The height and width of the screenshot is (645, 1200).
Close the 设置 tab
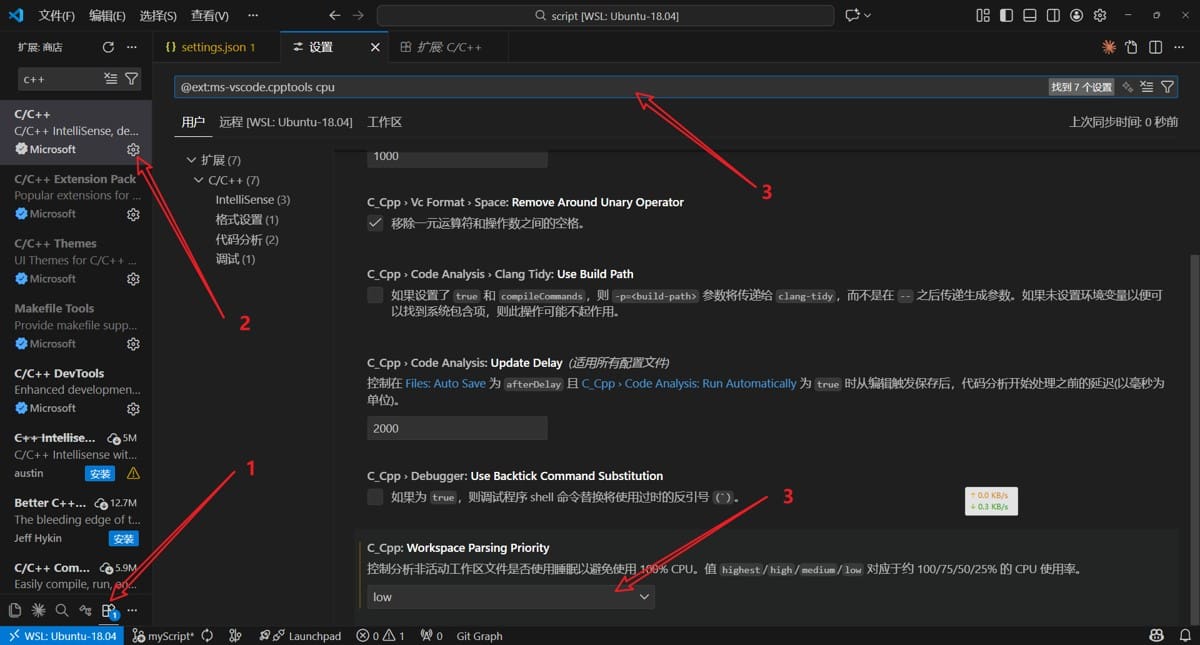point(375,47)
